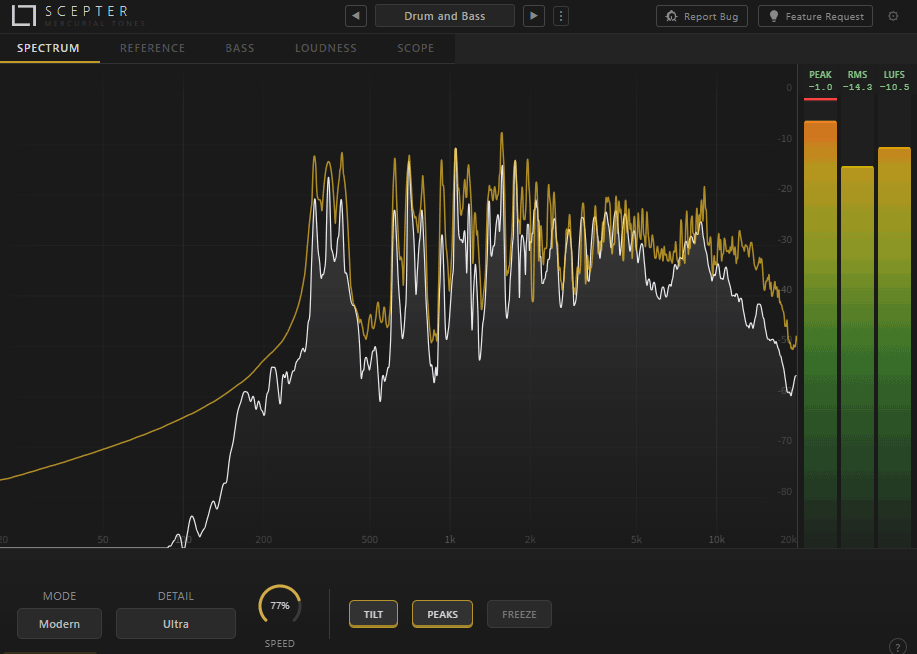Enable FREEZE on the spectrum

[519, 614]
